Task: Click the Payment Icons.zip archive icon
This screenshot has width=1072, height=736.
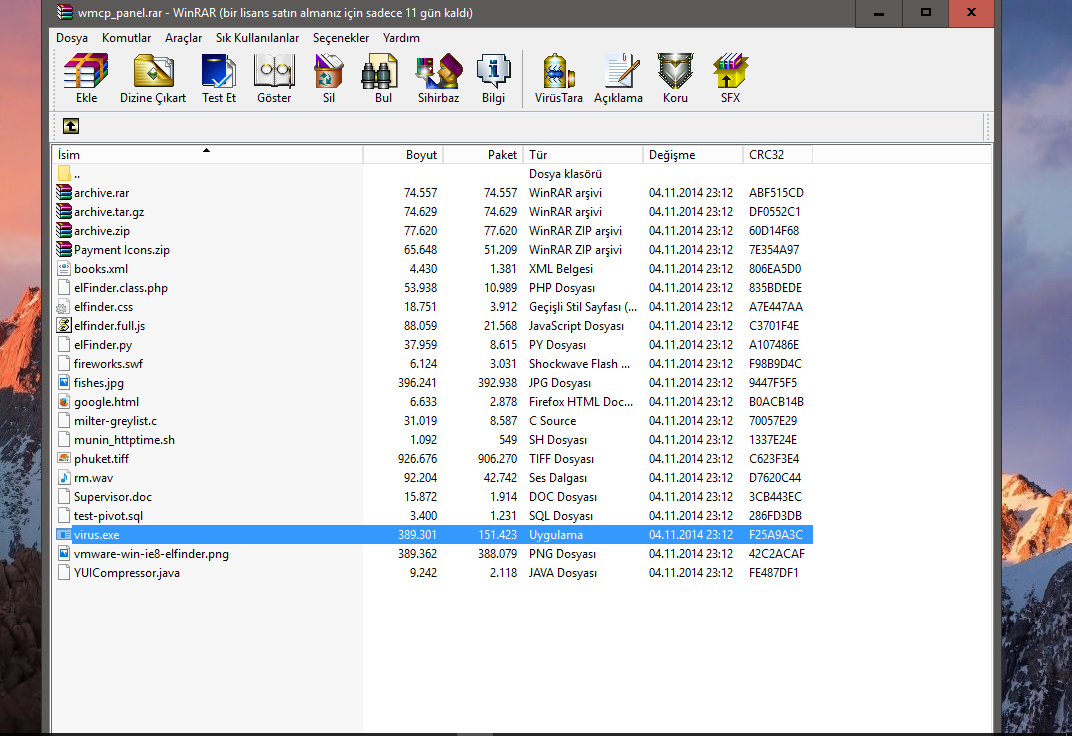Action: point(64,249)
